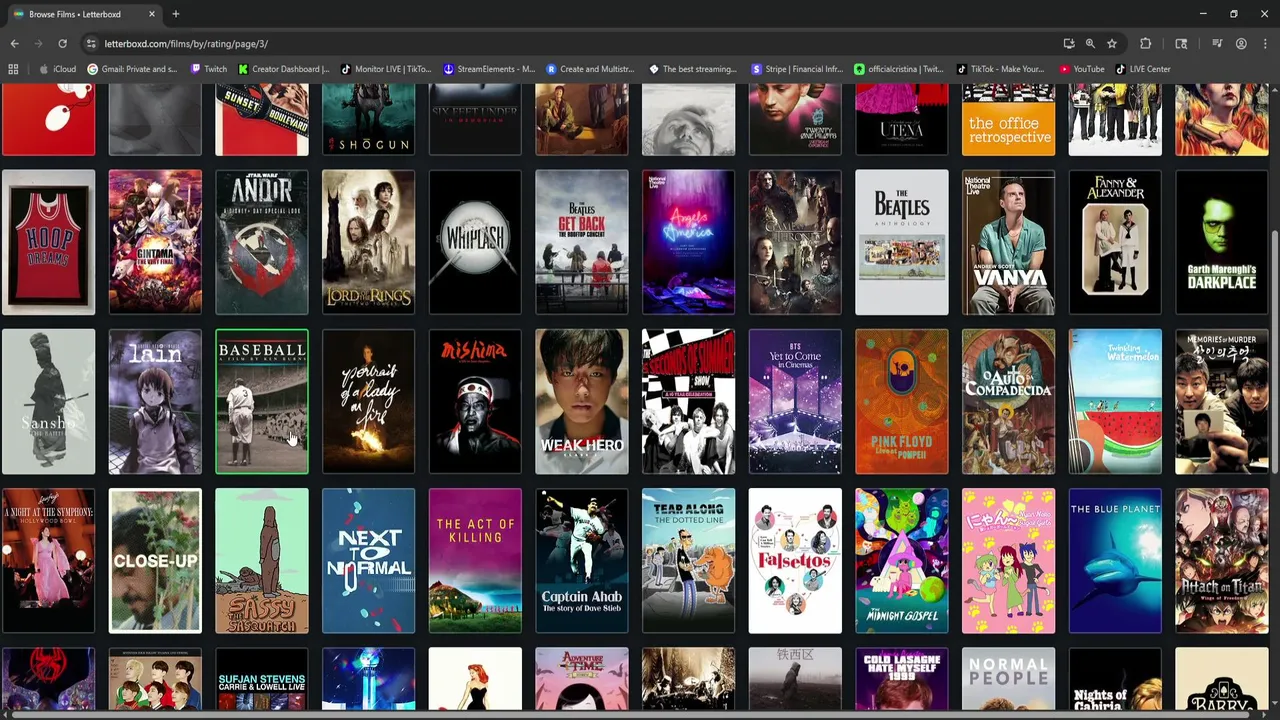Open the Creator Dashboard bookmark
Viewport: 1280px width, 720px height.
pos(284,69)
